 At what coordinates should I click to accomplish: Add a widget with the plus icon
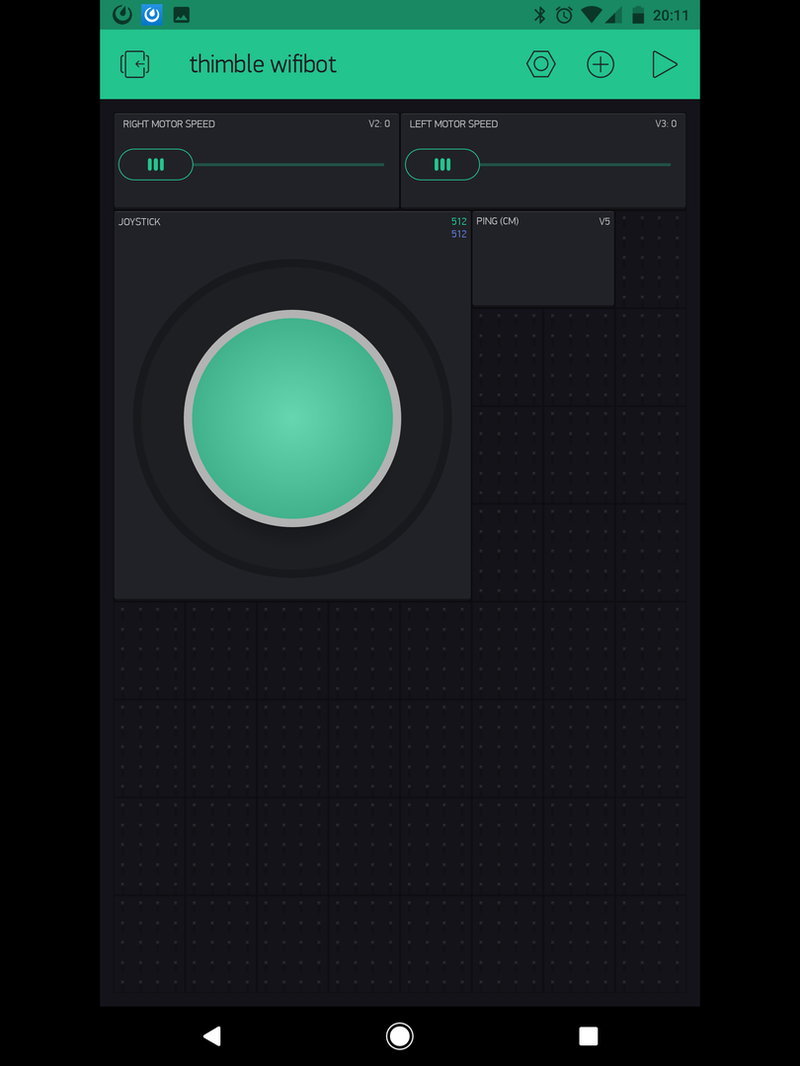pos(600,65)
